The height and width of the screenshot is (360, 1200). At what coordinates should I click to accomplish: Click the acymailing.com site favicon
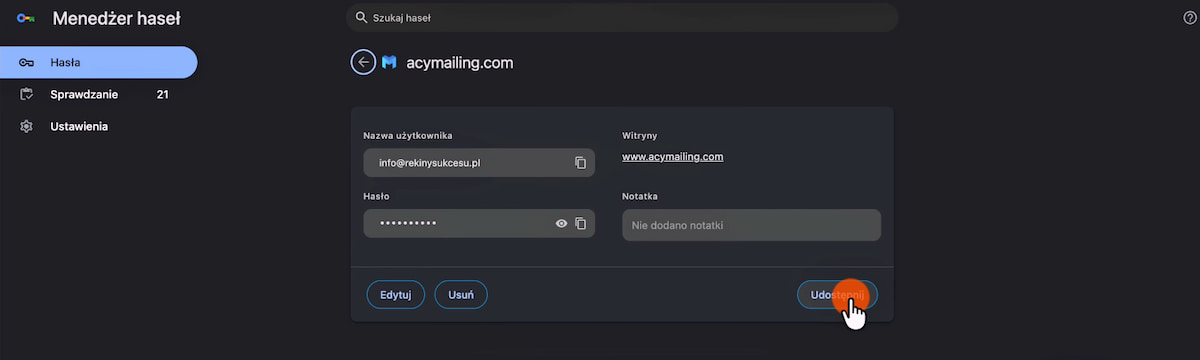click(389, 62)
